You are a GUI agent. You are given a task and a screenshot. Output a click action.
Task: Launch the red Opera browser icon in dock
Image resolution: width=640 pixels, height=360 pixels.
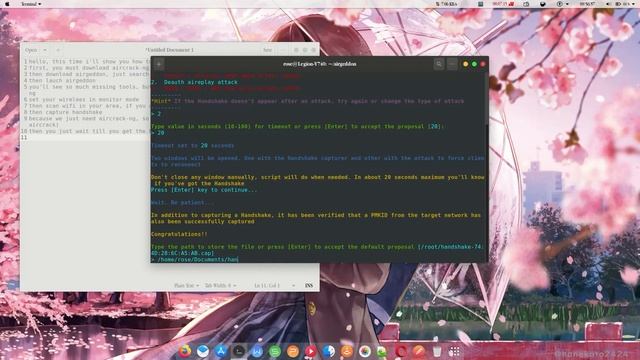click(400, 351)
